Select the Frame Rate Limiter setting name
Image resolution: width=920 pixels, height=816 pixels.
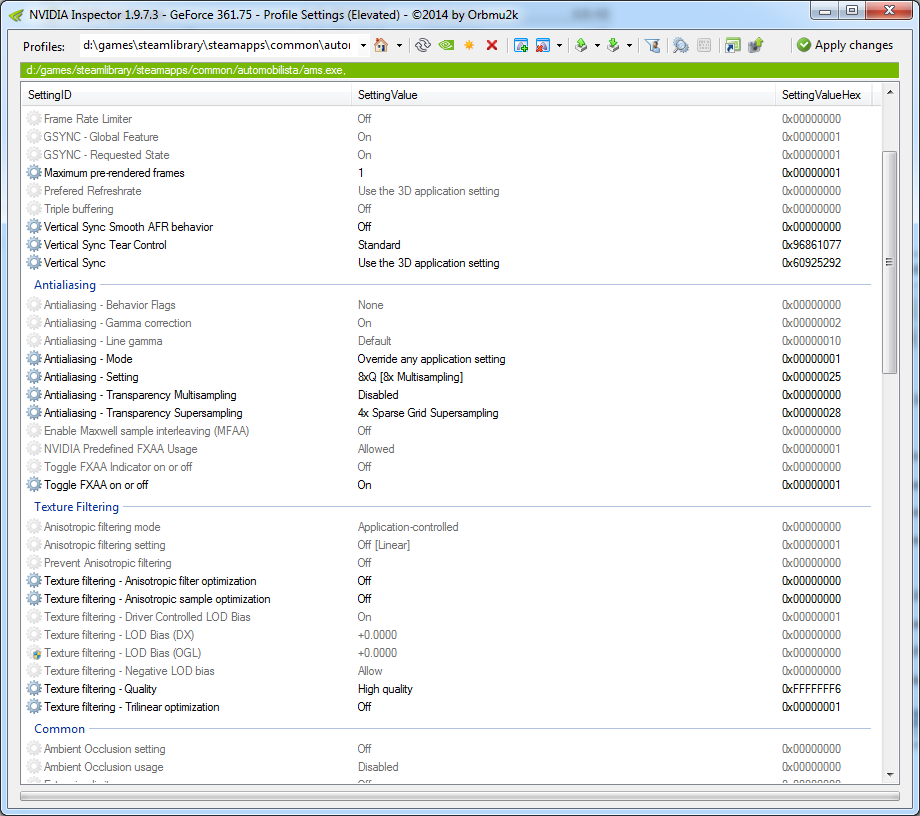88,118
